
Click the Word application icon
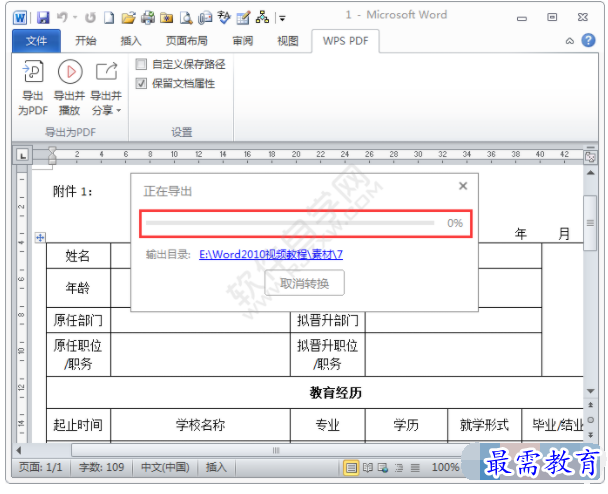[20, 17]
